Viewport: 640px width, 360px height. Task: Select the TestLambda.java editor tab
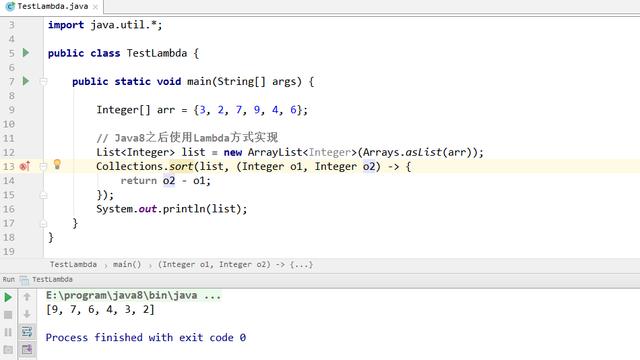click(x=52, y=7)
